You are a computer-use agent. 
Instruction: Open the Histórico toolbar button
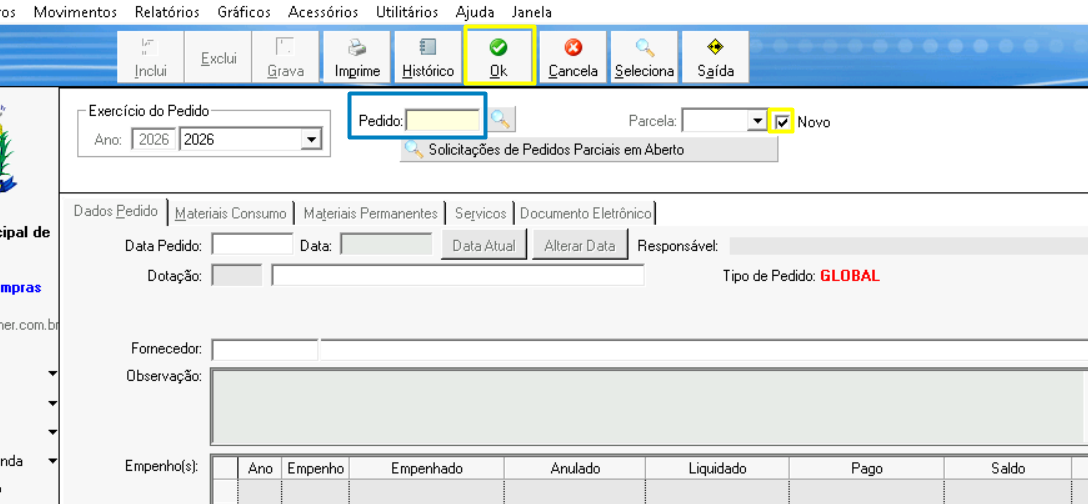coord(428,48)
